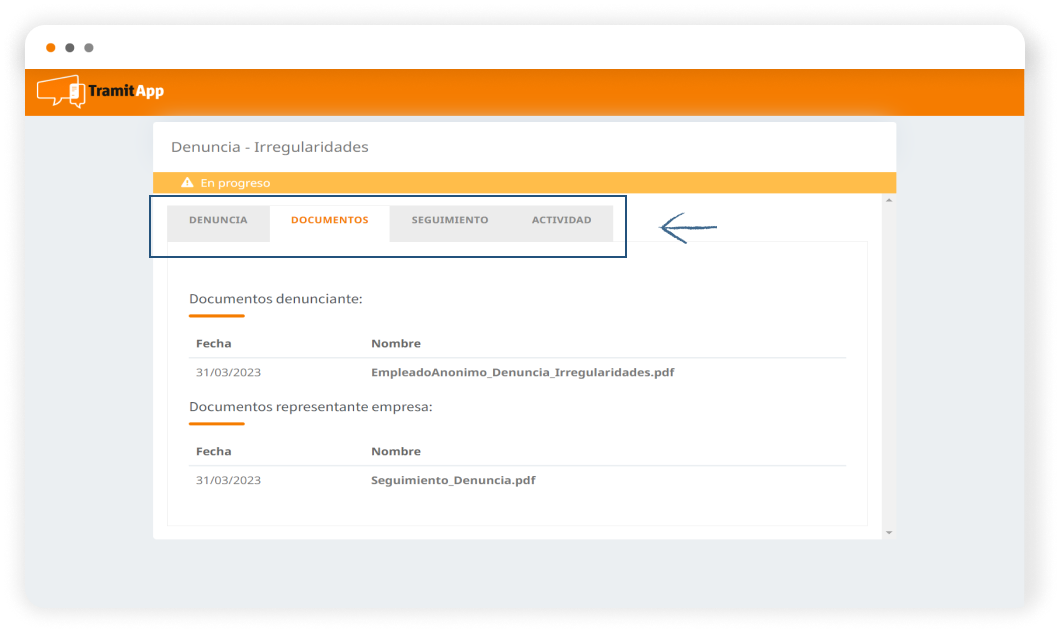Select the date of the denunciante document row

(x=228, y=372)
